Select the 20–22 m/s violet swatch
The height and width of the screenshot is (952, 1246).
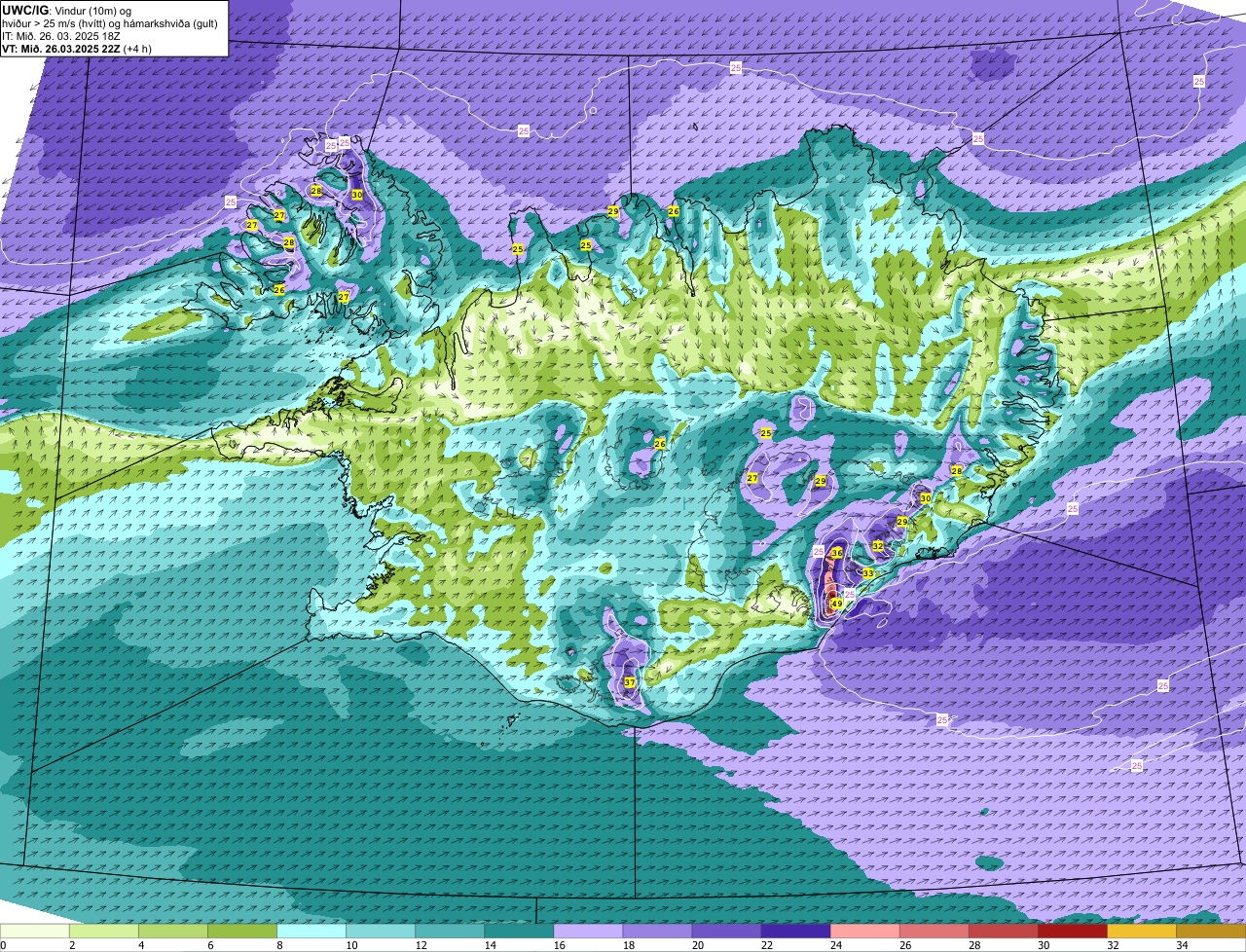click(x=726, y=931)
